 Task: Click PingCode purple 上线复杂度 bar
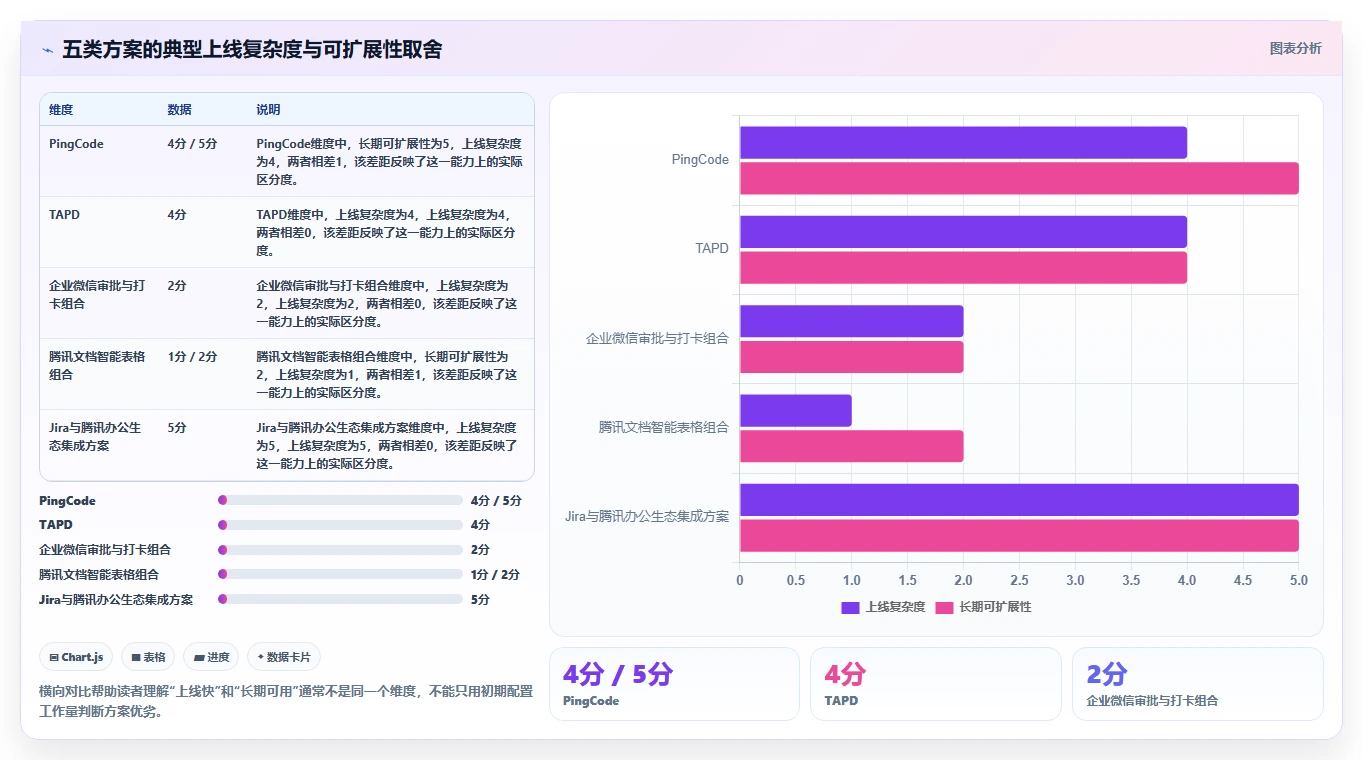963,142
